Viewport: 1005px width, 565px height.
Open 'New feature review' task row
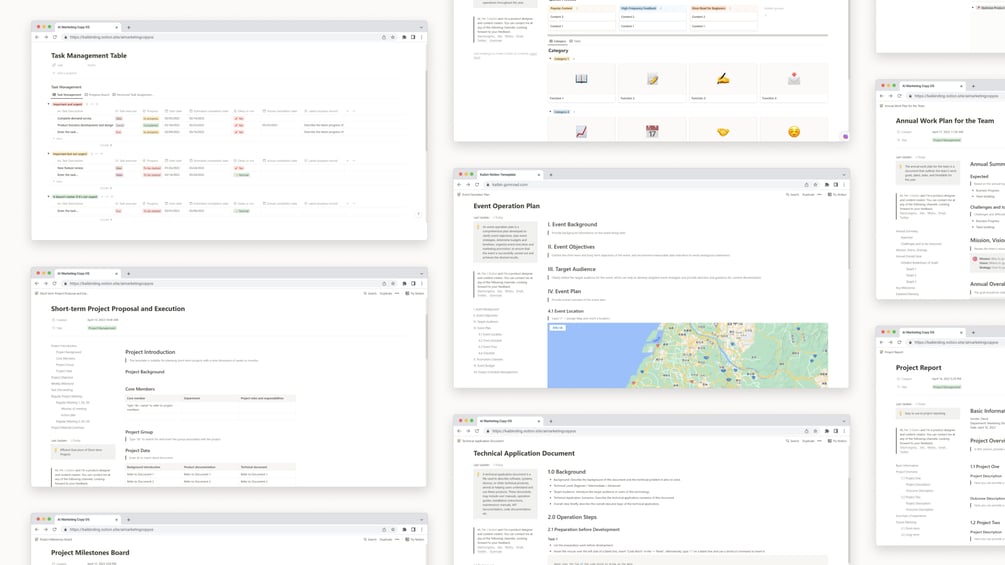[71, 168]
